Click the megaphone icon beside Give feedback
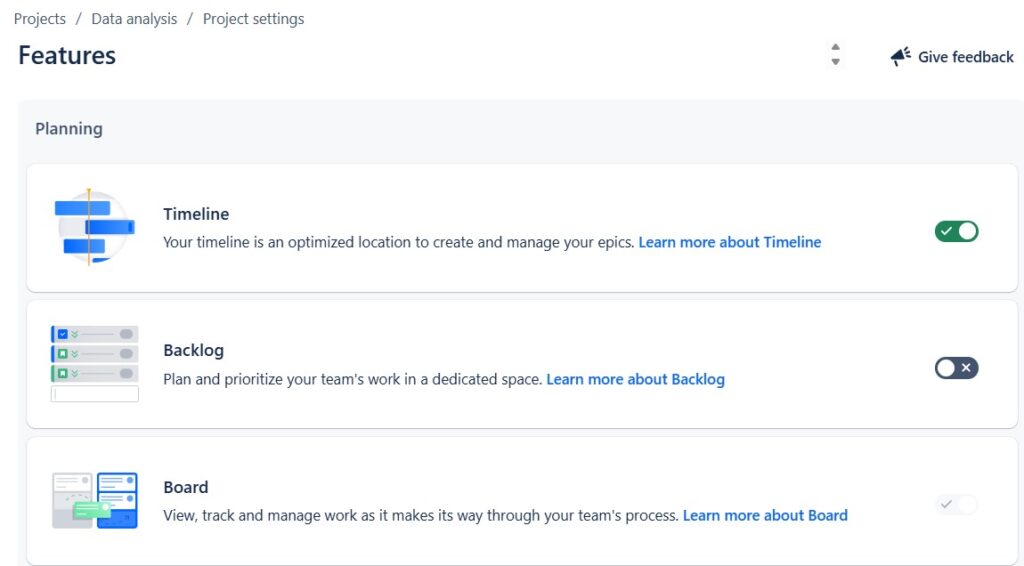 [x=900, y=57]
